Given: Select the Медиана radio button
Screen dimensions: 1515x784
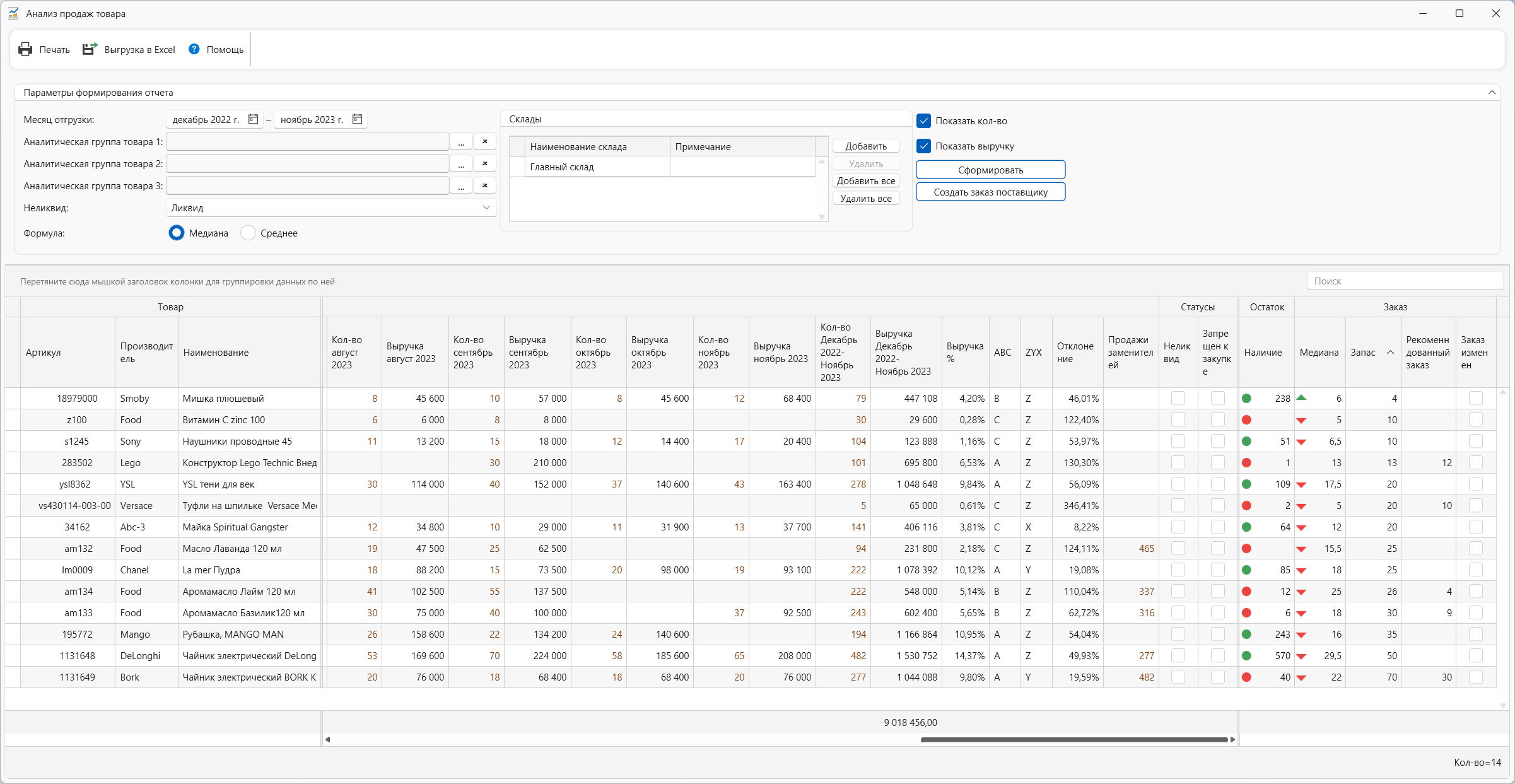Looking at the screenshot, I should pos(177,233).
